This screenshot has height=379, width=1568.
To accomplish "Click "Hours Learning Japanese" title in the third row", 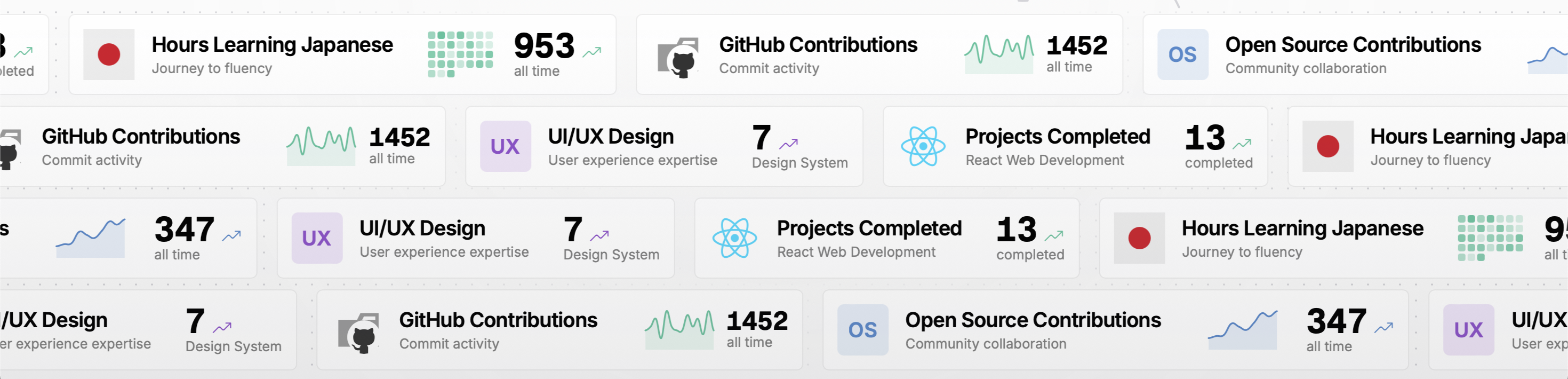I will [1302, 228].
